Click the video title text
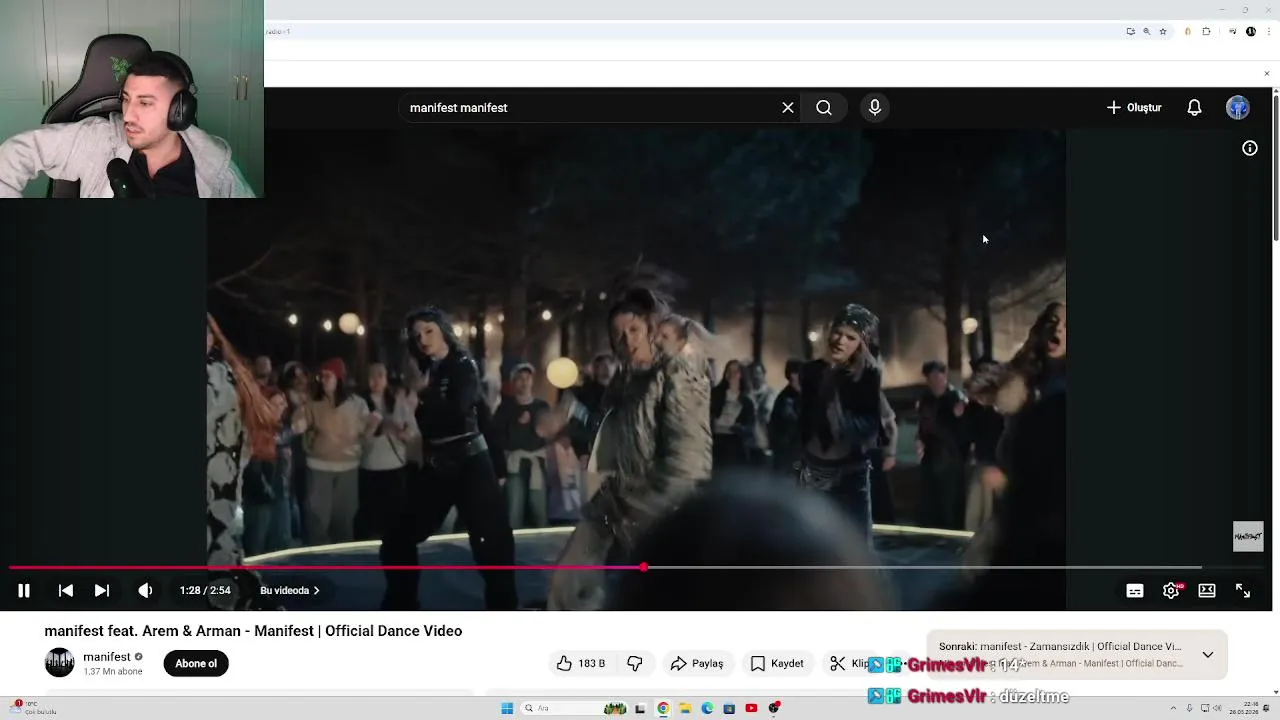The image size is (1280, 720). click(x=253, y=631)
